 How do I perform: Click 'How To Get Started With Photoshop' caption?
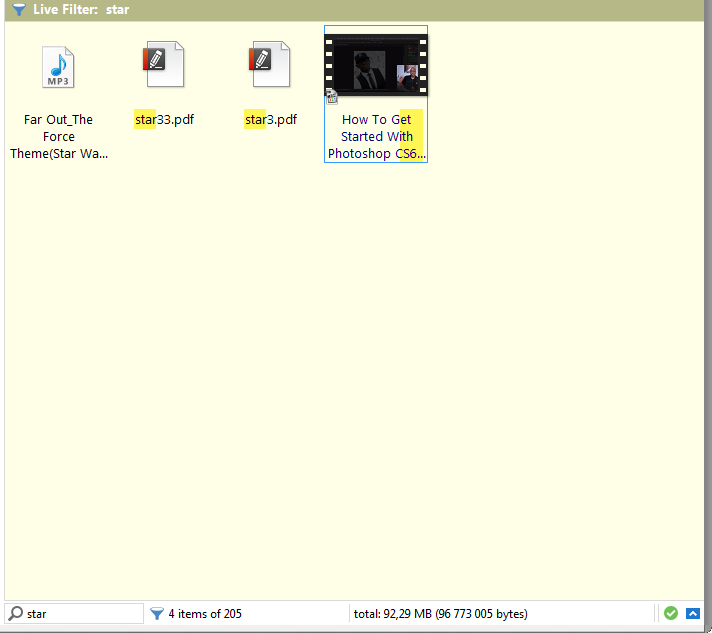tap(376, 137)
